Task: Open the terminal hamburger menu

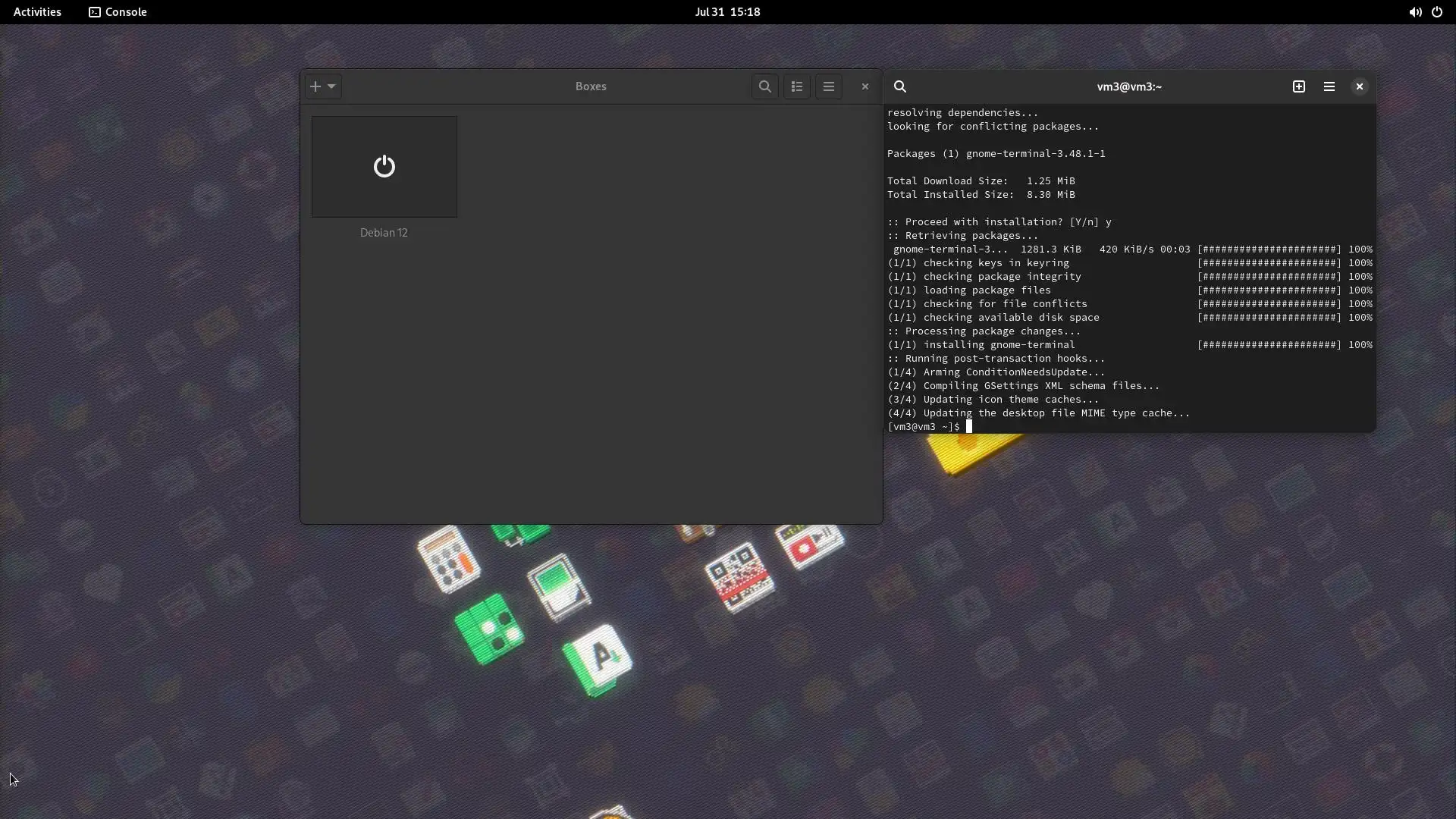Action: [x=1329, y=86]
